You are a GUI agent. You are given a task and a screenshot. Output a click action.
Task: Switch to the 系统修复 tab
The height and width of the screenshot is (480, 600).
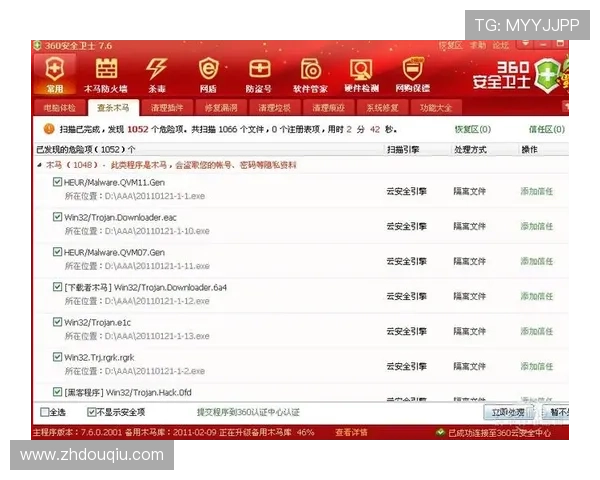pyautogui.click(x=382, y=108)
